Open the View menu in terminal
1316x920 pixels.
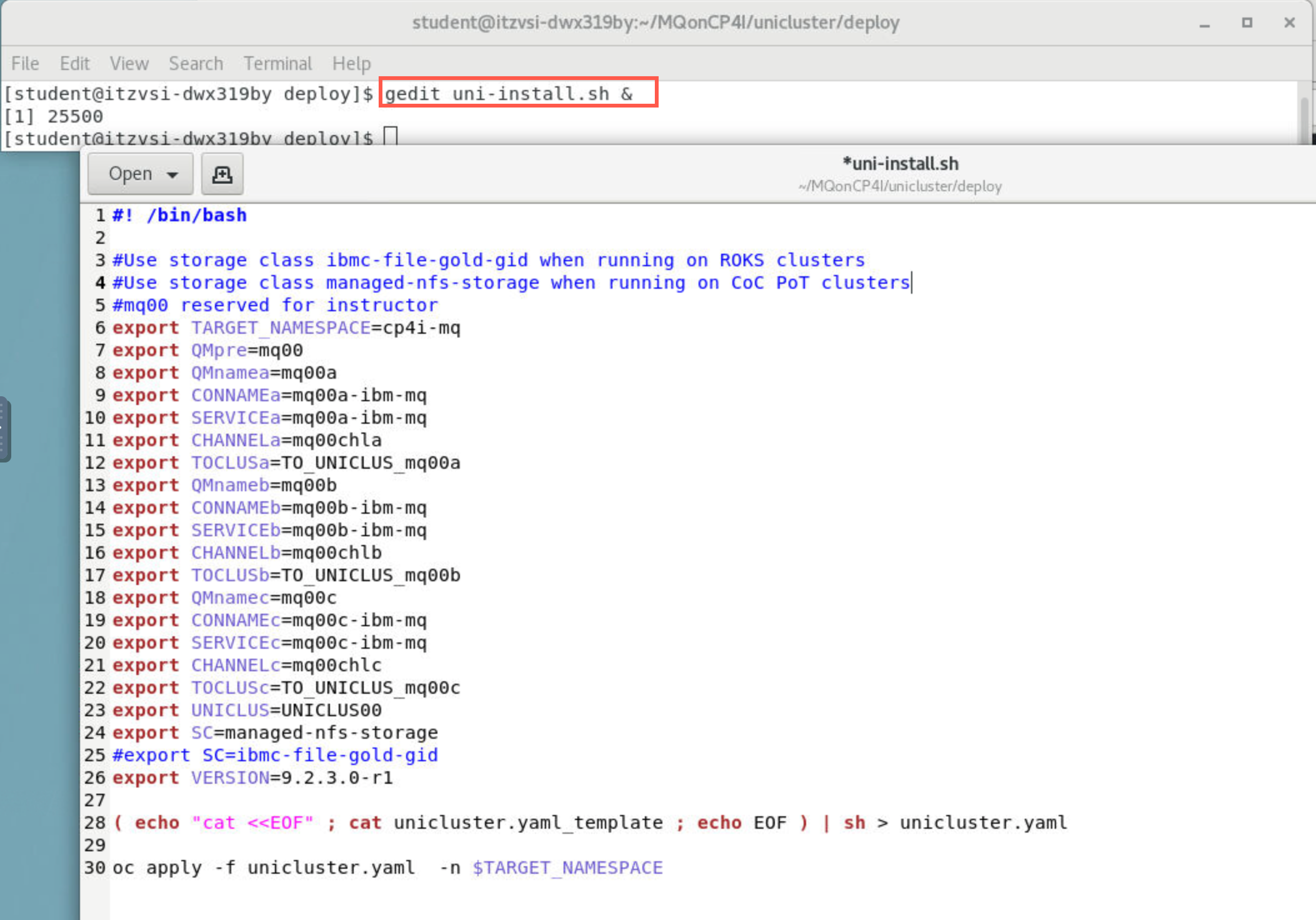click(x=129, y=63)
